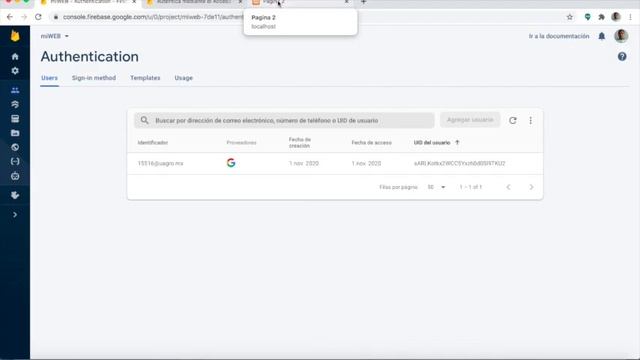Open Firebase account avatar
The width and height of the screenshot is (640, 360).
621,36
